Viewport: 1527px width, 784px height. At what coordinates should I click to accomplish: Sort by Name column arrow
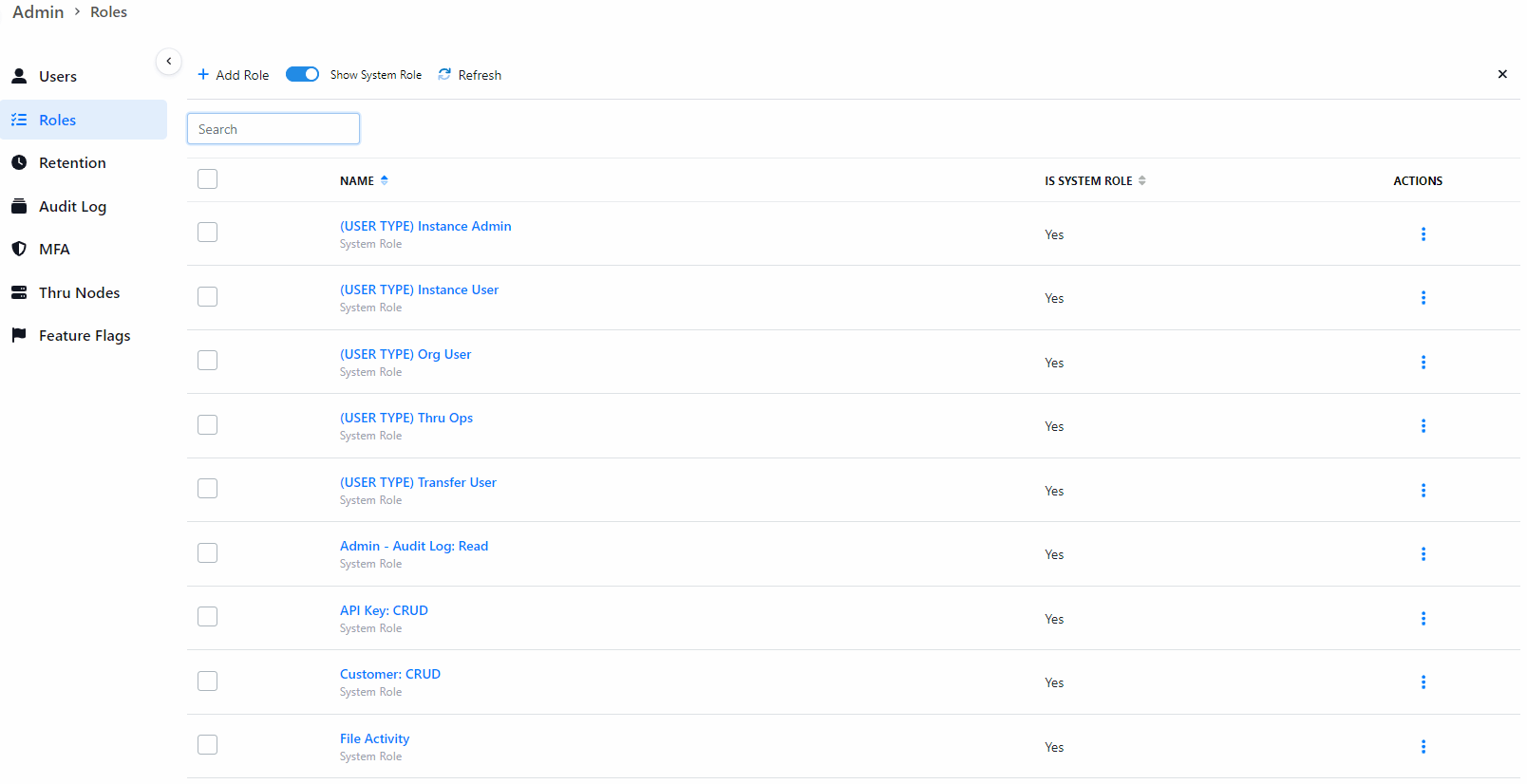click(385, 180)
